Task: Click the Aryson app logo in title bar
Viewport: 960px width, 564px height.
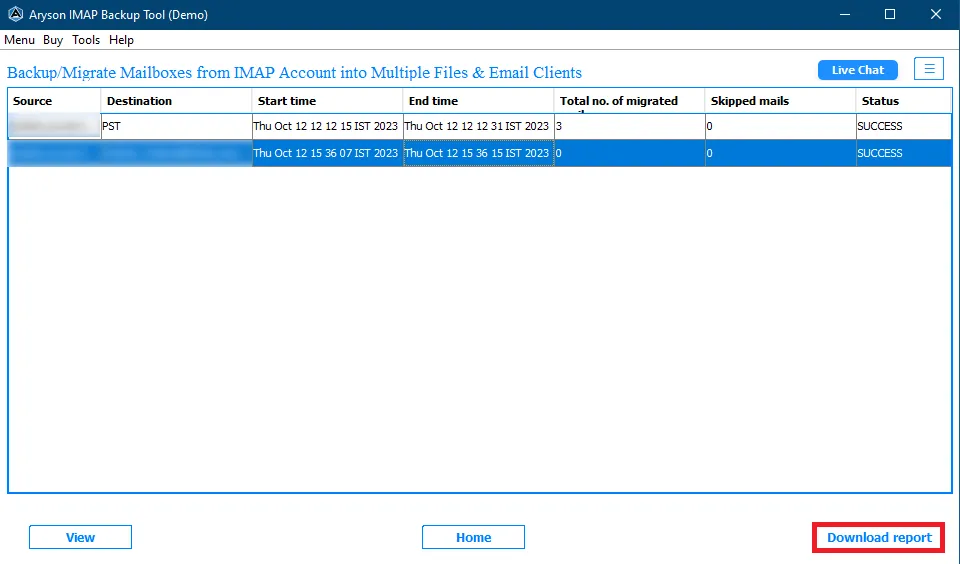Action: tap(15, 14)
